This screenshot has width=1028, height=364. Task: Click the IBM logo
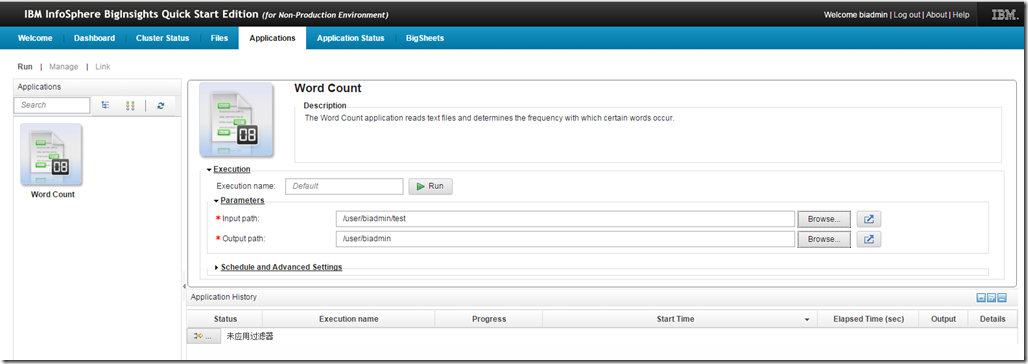[1003, 14]
